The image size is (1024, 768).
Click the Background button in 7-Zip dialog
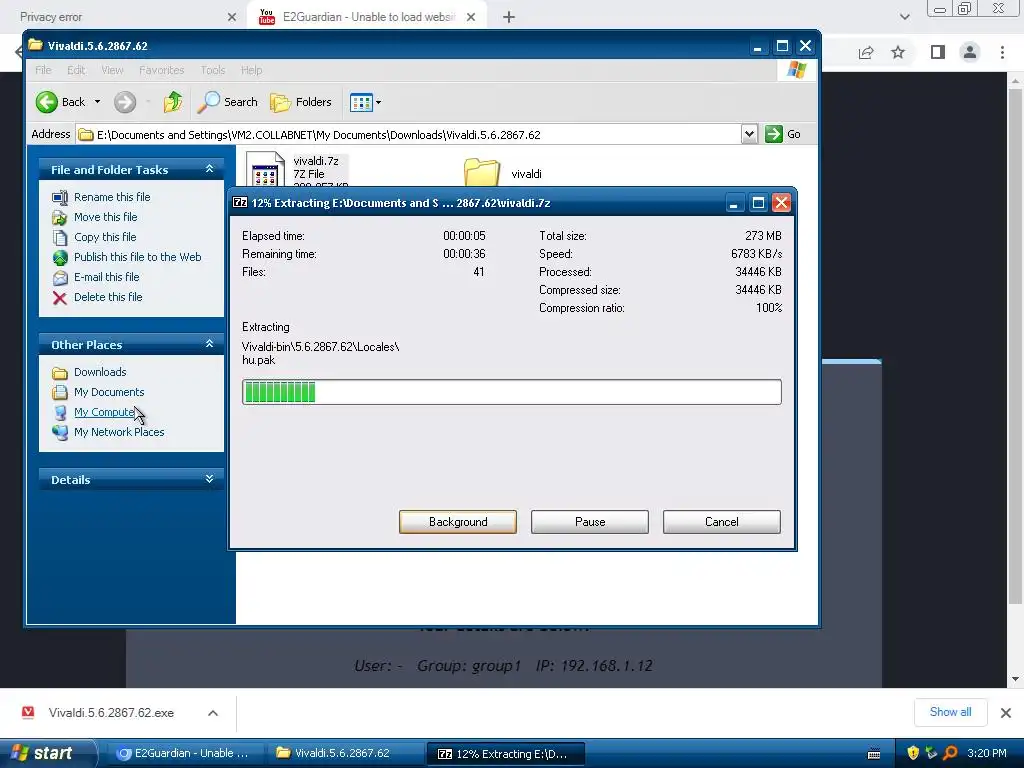[458, 522]
